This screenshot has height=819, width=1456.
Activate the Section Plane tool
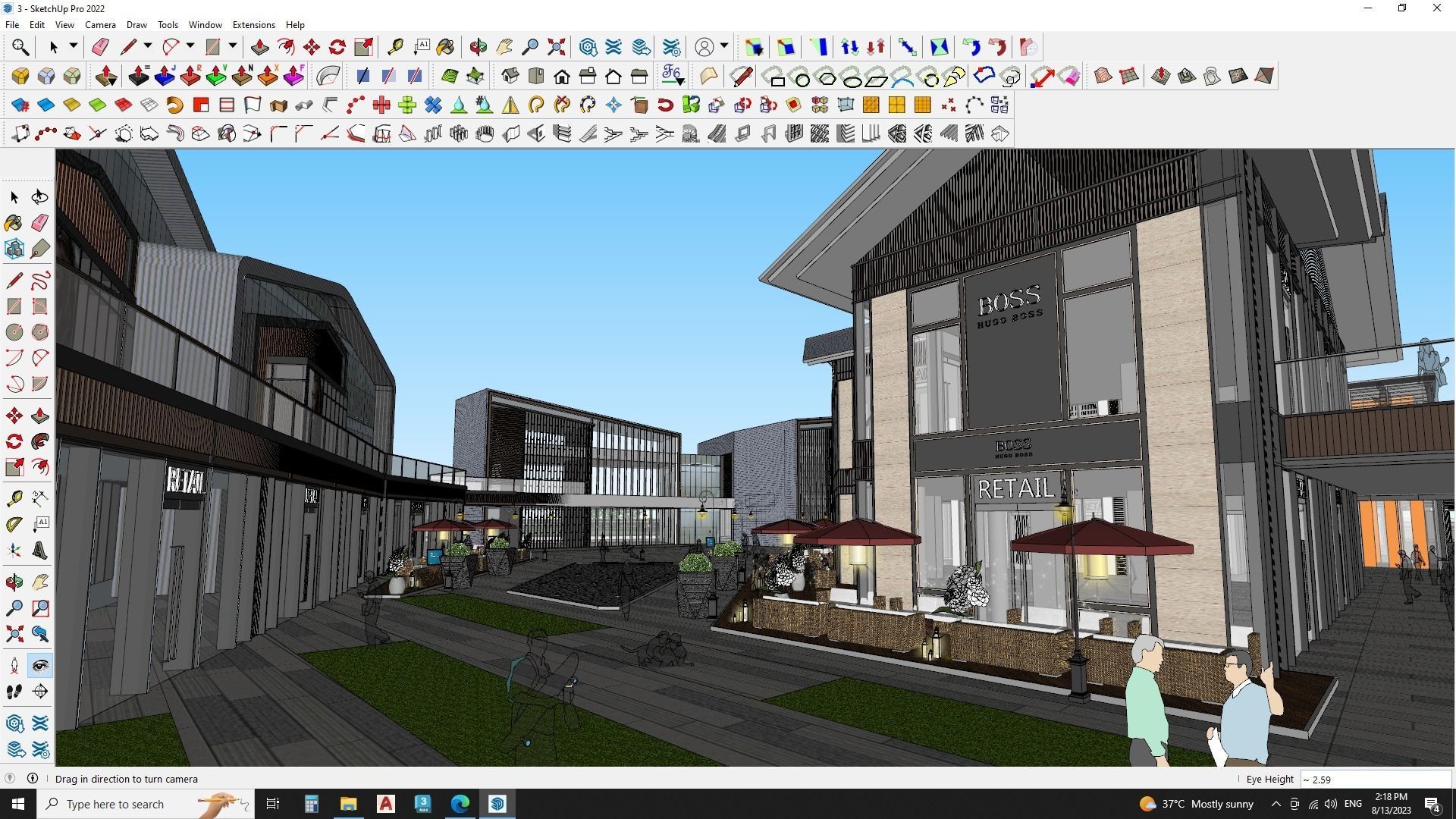pyautogui.click(x=40, y=691)
